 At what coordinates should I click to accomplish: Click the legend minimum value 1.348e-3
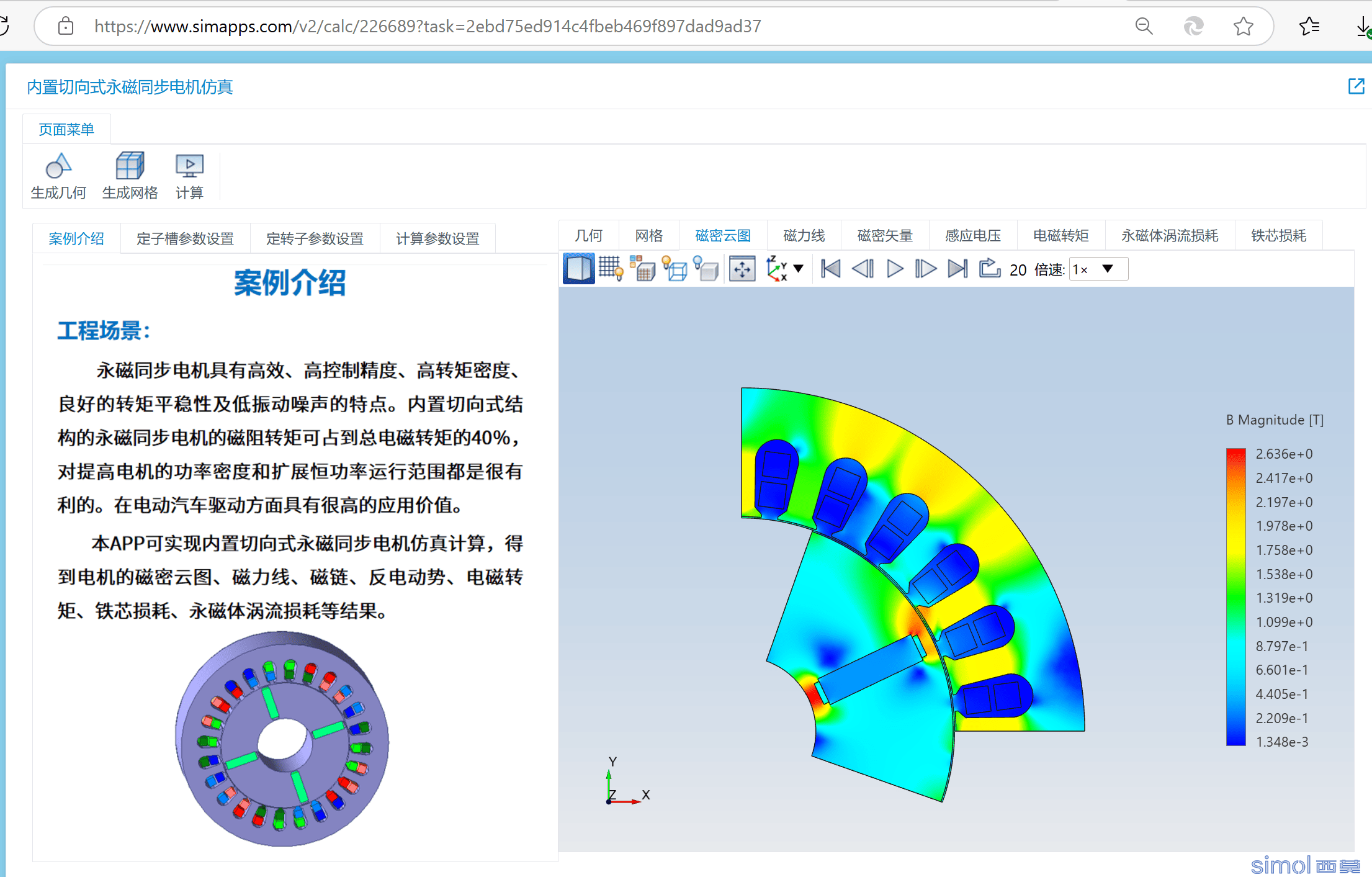(1282, 742)
